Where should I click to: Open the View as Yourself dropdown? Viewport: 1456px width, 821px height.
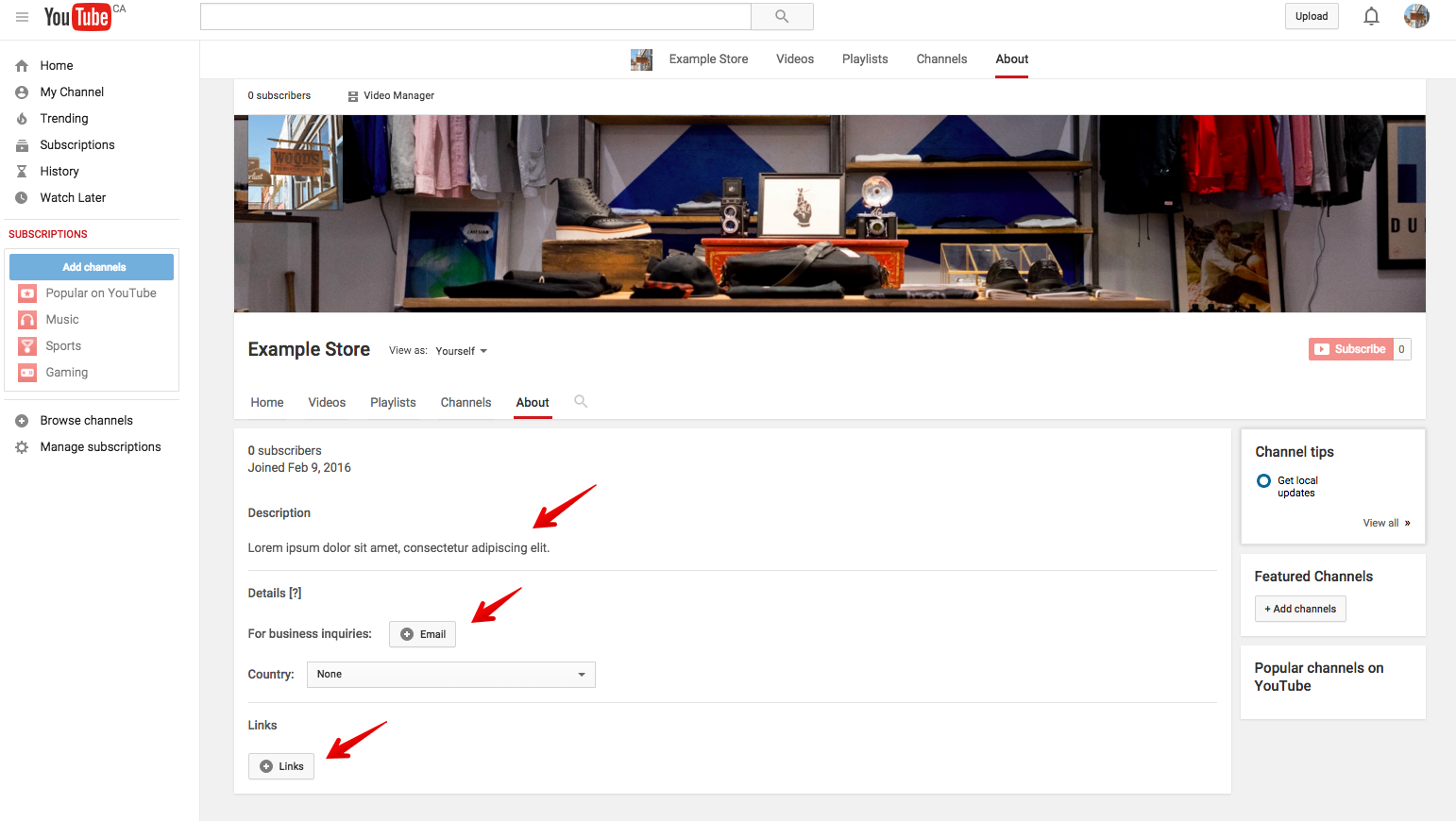[x=461, y=350]
